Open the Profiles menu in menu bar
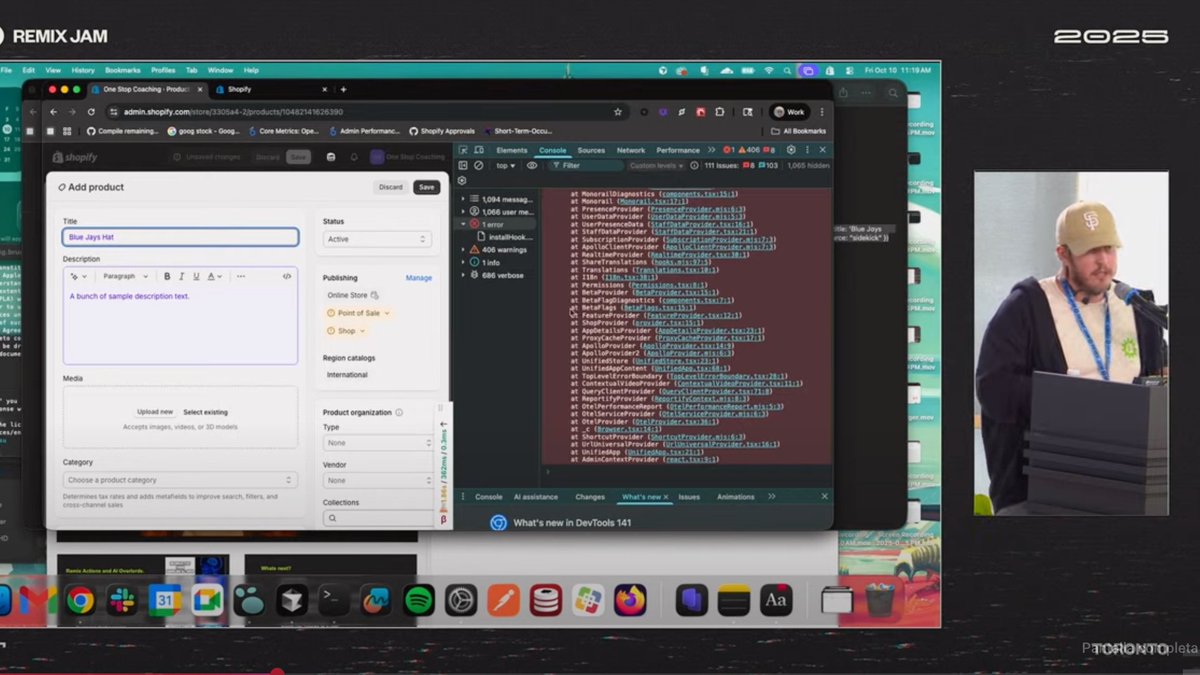The height and width of the screenshot is (675, 1200). coord(163,70)
